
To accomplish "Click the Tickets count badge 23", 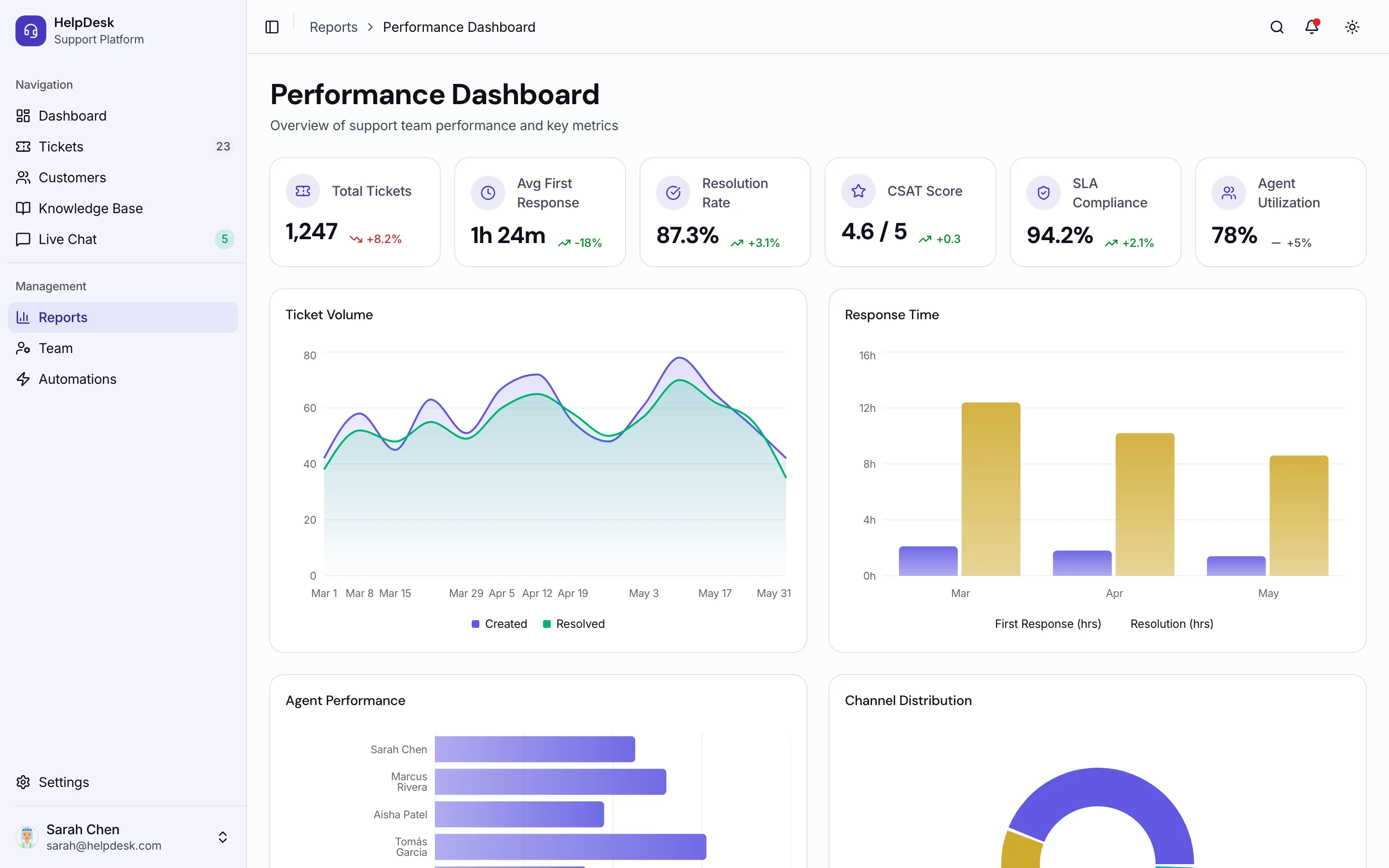I will coord(223,147).
